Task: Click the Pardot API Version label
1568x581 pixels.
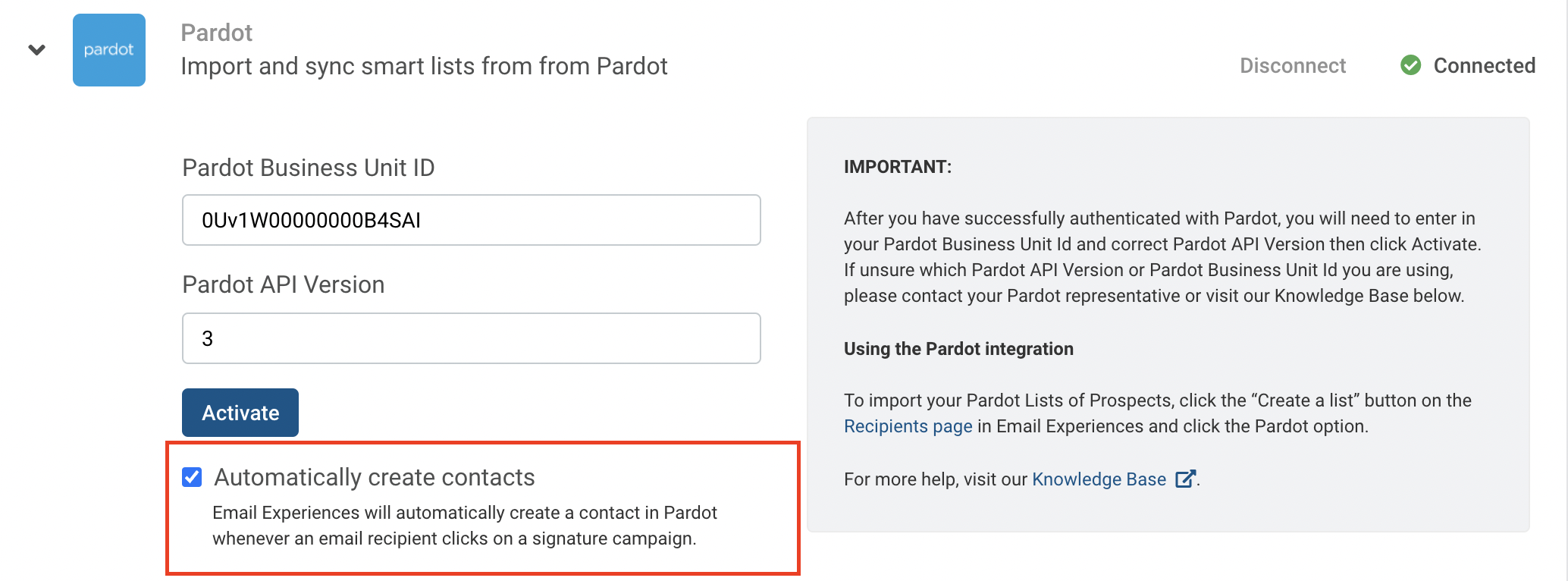Action: coord(284,284)
